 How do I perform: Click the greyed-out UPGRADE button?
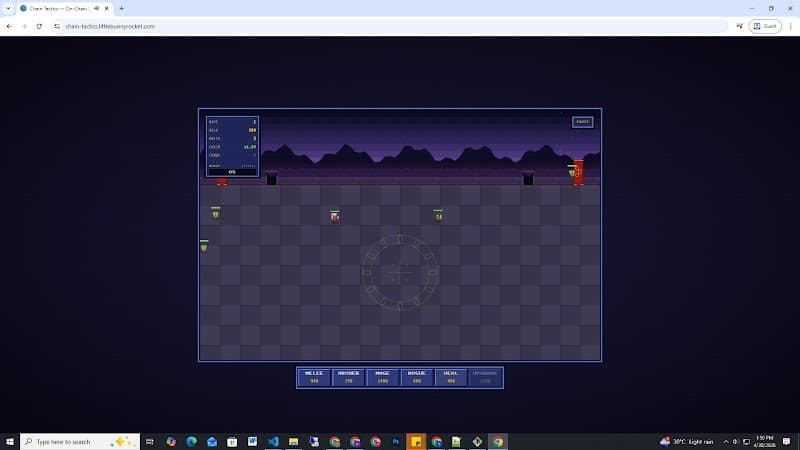point(485,378)
